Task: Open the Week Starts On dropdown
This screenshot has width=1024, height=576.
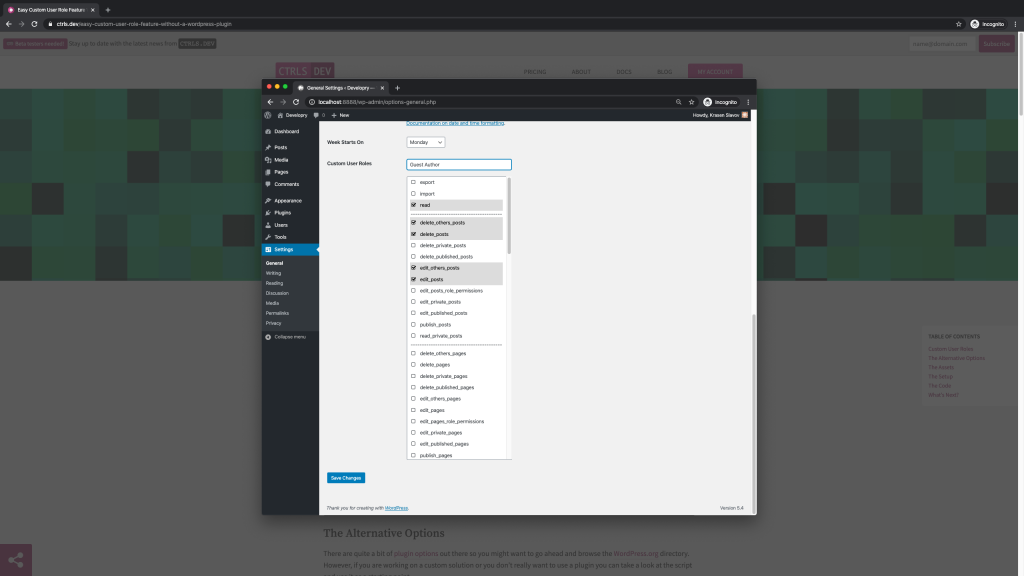Action: coord(425,142)
